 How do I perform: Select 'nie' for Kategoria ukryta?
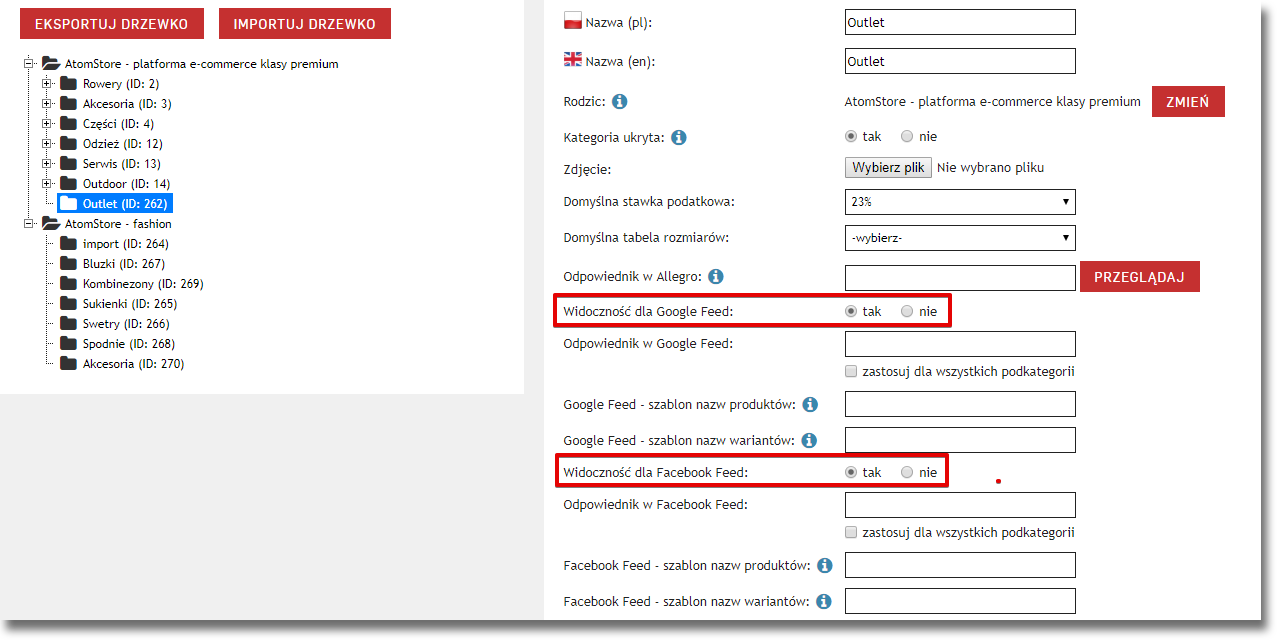[x=907, y=137]
